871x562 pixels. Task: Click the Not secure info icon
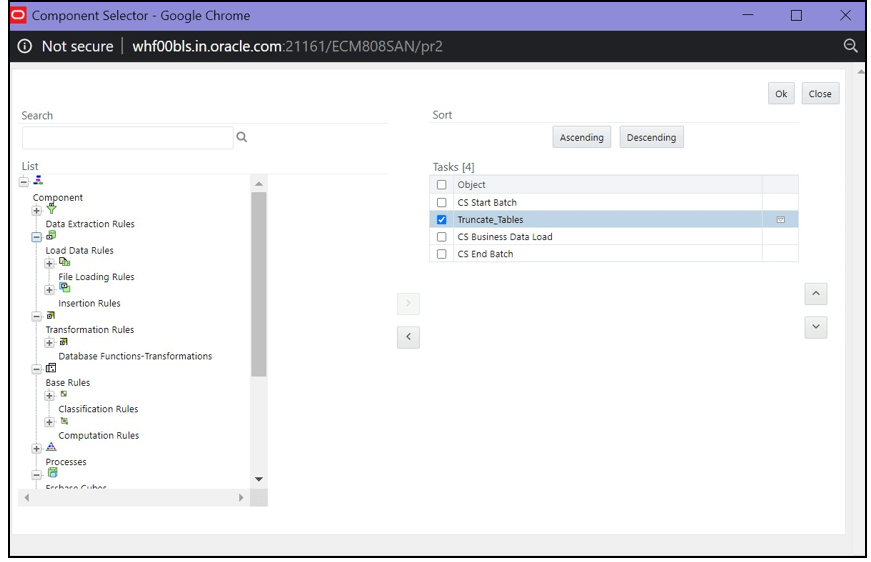pyautogui.click(x=24, y=46)
